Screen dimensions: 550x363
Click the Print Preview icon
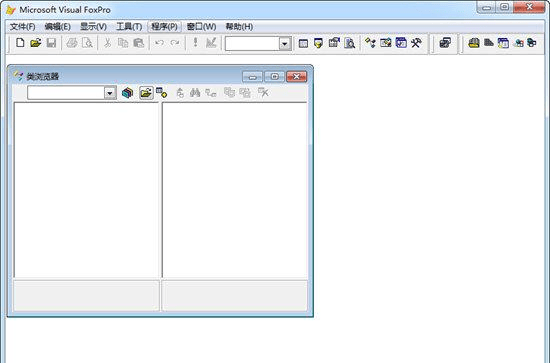pos(87,43)
